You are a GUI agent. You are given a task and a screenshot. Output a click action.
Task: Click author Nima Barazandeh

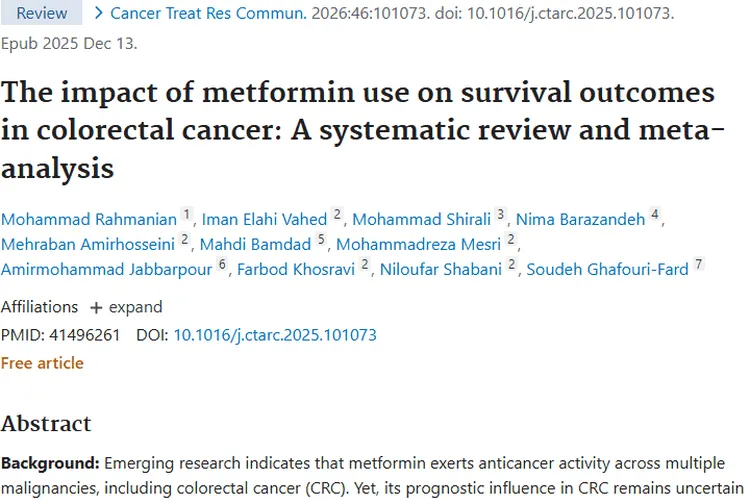[x=580, y=219]
